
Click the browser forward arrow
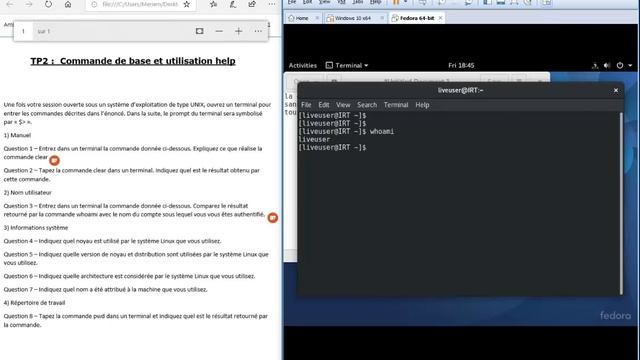(x=29, y=4)
